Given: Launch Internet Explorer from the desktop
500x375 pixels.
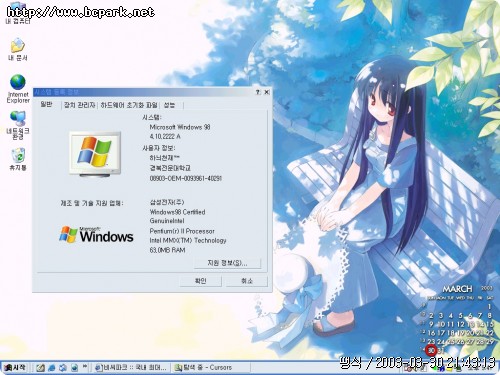Looking at the screenshot, I should (18, 89).
